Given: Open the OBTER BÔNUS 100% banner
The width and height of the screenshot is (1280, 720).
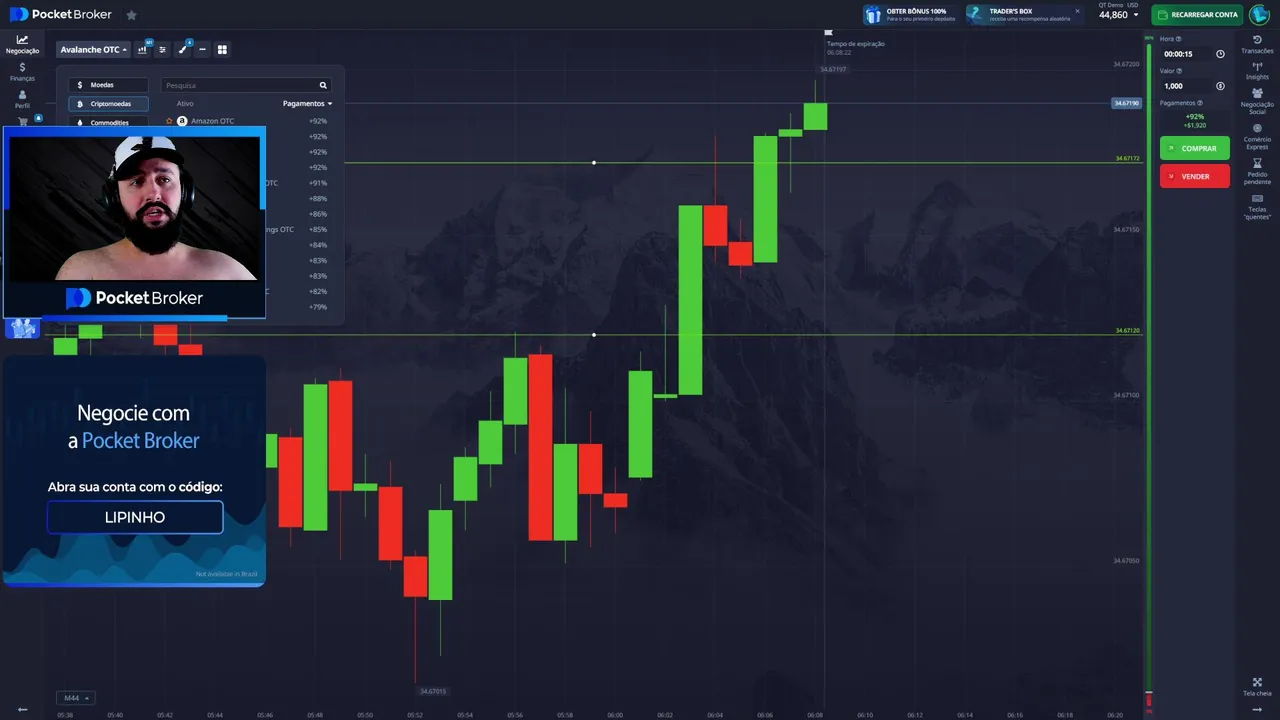Looking at the screenshot, I should [910, 14].
